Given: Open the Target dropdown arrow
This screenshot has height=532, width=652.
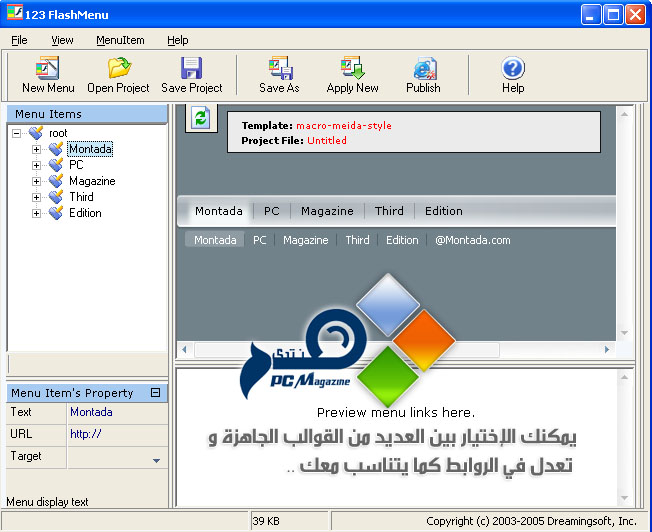Looking at the screenshot, I should [x=156, y=460].
